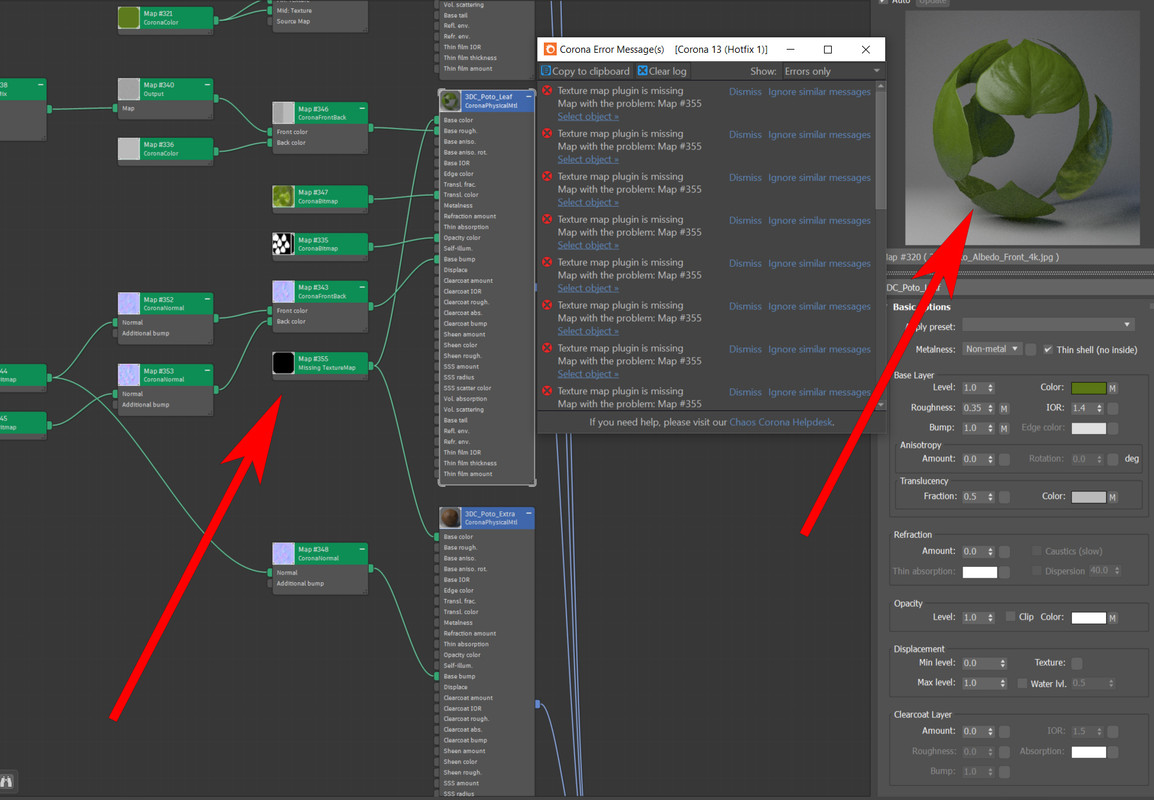The image size is (1154, 800).
Task: Collapse the 3DC_Poto_Leaf node with minus button
Action: pyautogui.click(x=528, y=96)
